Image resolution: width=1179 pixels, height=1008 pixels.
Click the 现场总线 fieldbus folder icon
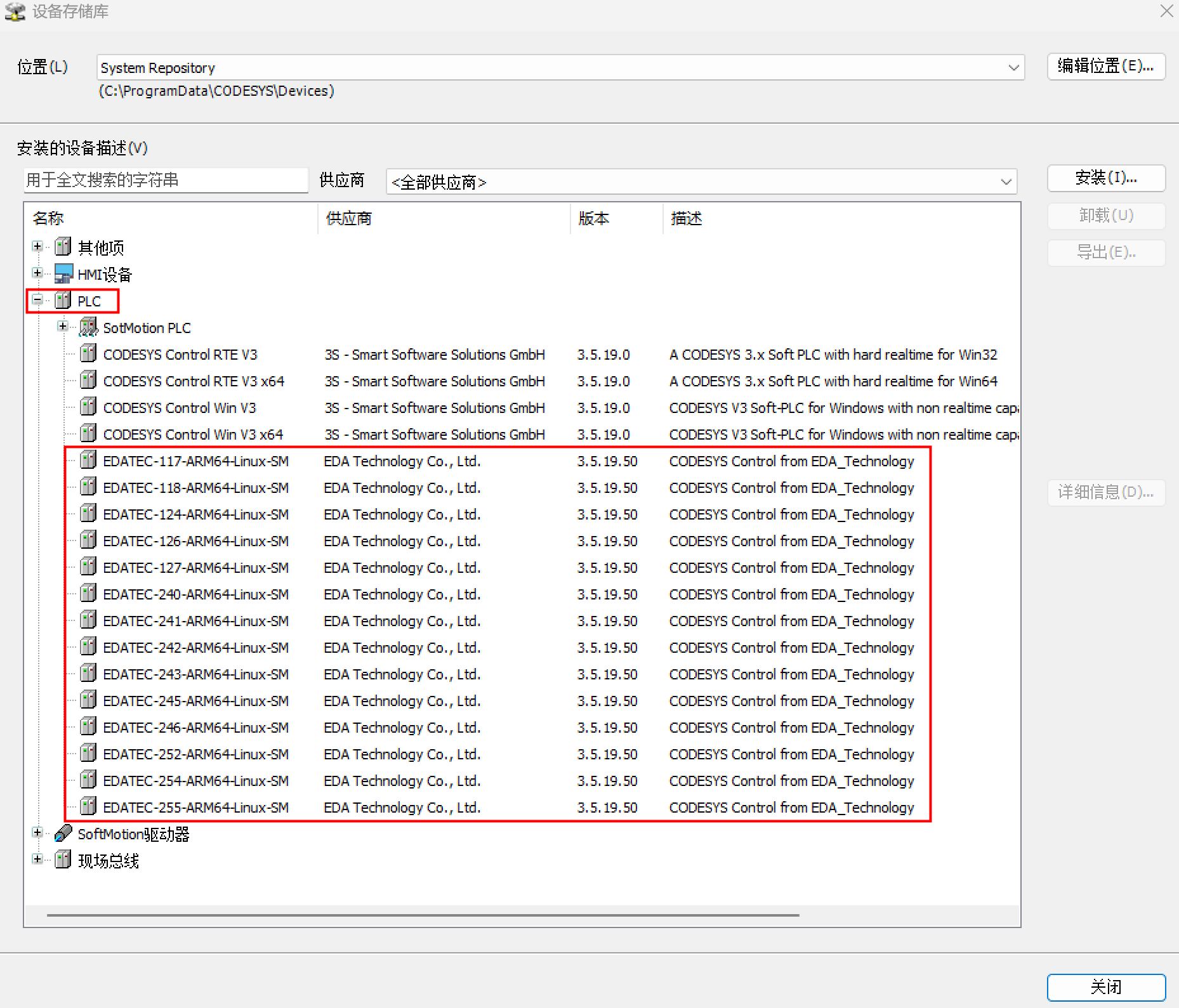point(63,860)
